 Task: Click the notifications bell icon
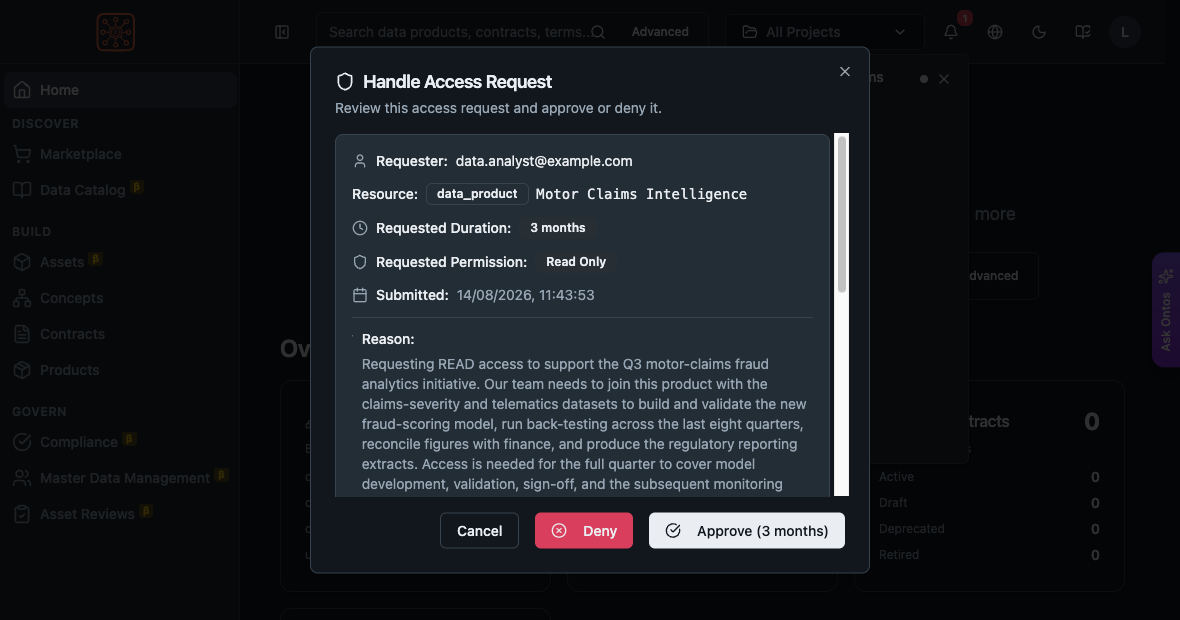pos(951,32)
